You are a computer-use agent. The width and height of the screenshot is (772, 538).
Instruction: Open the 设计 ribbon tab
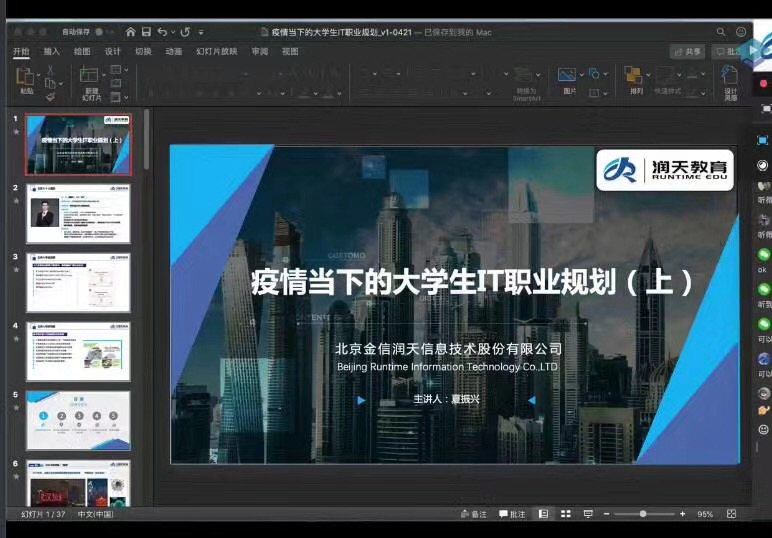click(112, 51)
